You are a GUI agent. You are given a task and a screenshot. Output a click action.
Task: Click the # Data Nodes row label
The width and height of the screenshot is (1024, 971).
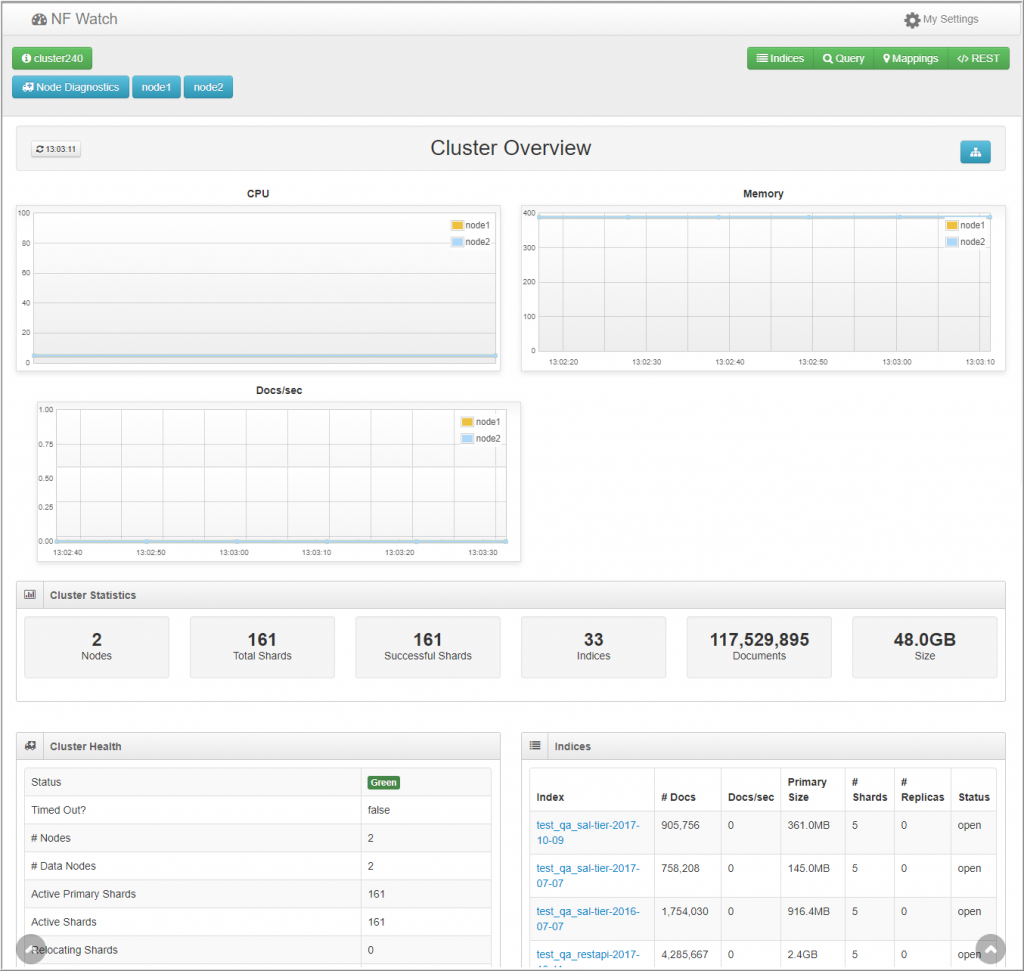pos(63,867)
